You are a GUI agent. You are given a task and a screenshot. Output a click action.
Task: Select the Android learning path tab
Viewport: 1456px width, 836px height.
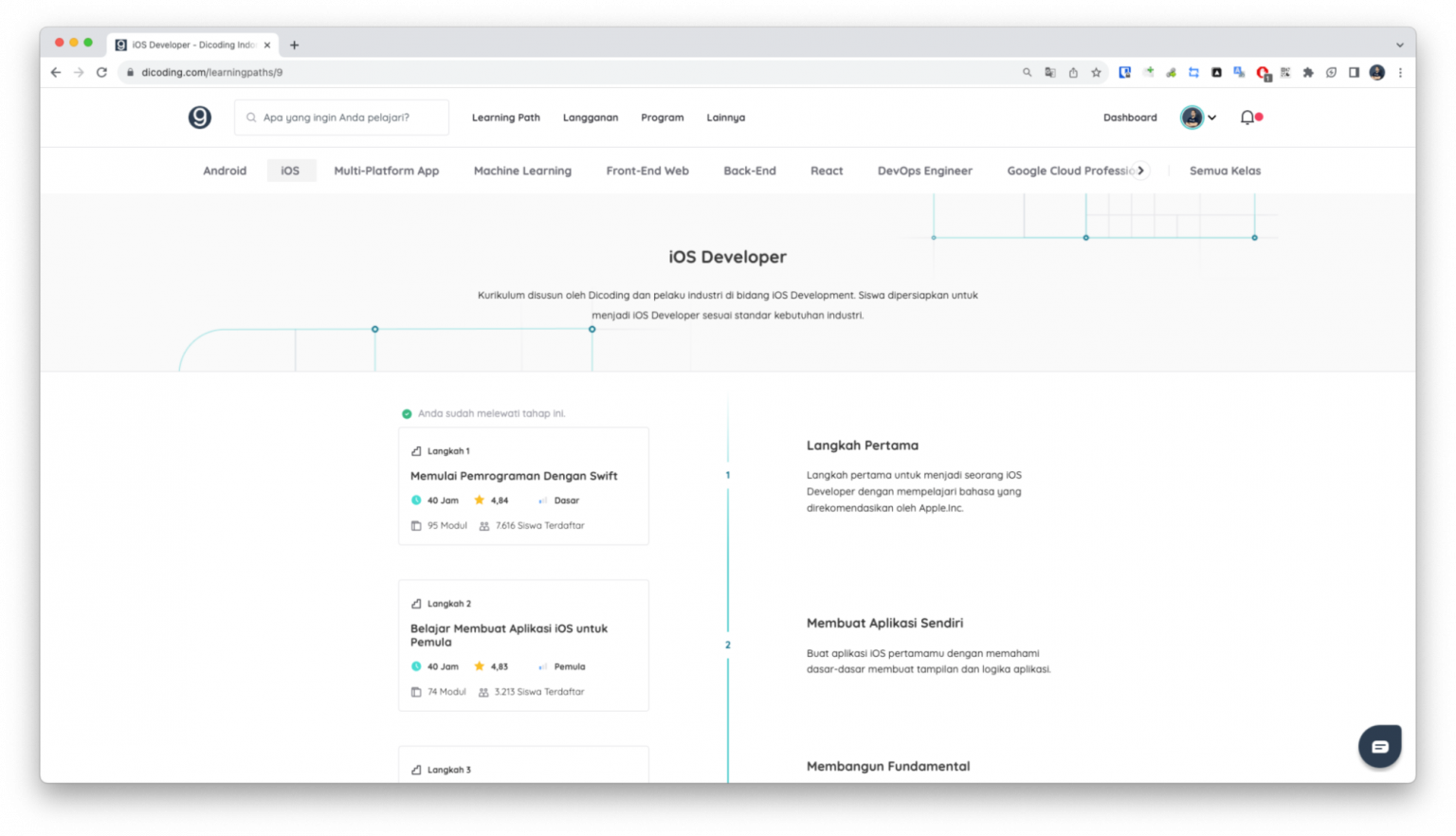(x=225, y=171)
